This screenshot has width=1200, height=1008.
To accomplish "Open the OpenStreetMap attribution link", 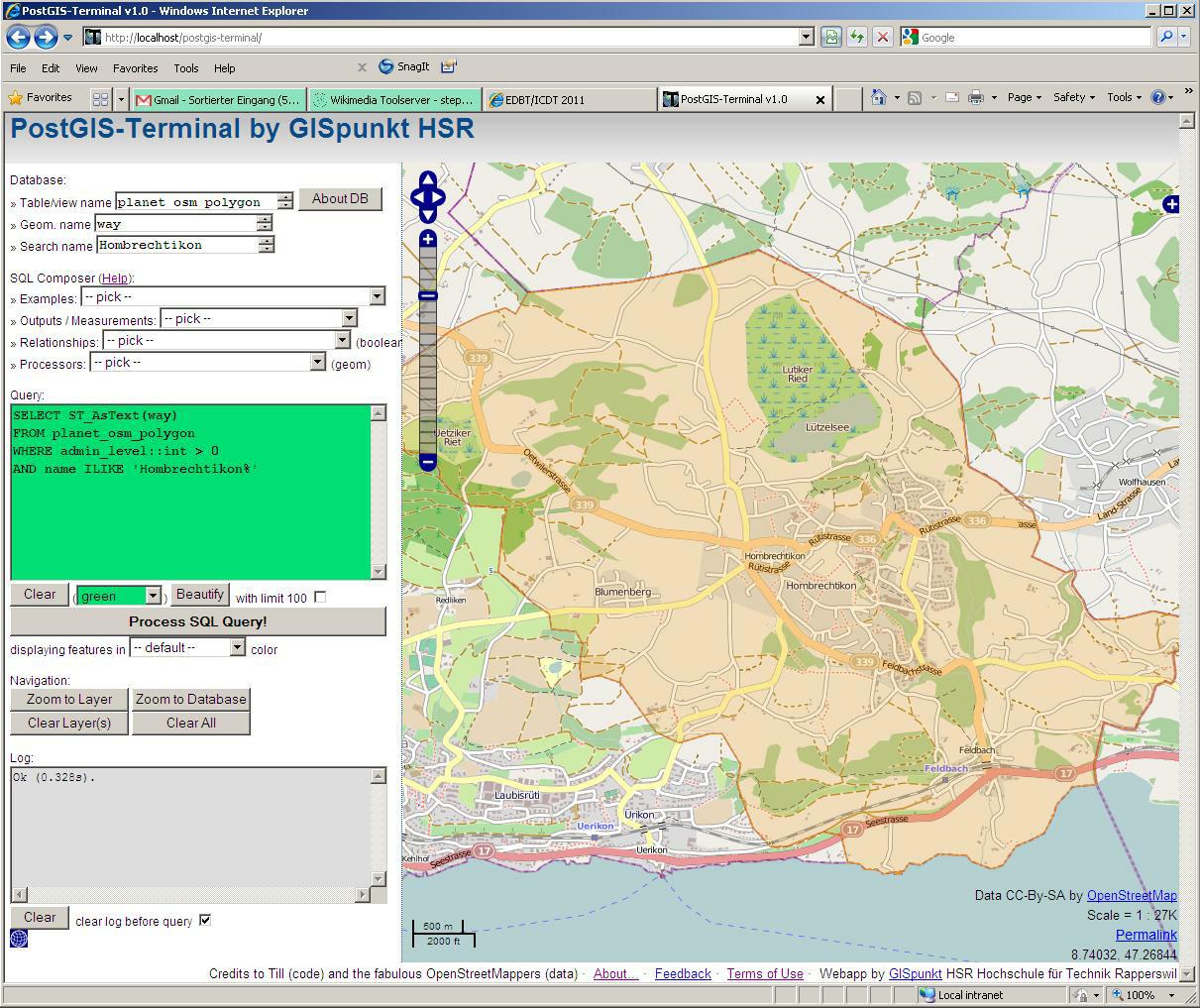I will (1132, 895).
